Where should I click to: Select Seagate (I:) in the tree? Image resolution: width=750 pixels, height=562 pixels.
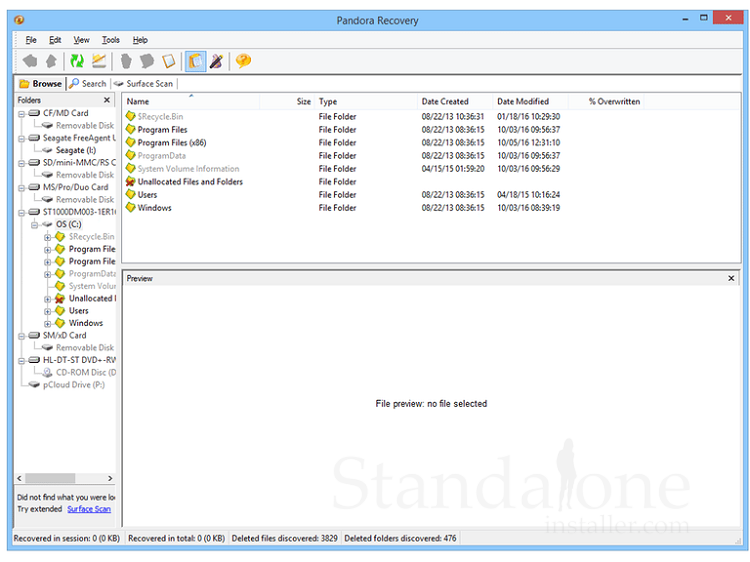76,150
